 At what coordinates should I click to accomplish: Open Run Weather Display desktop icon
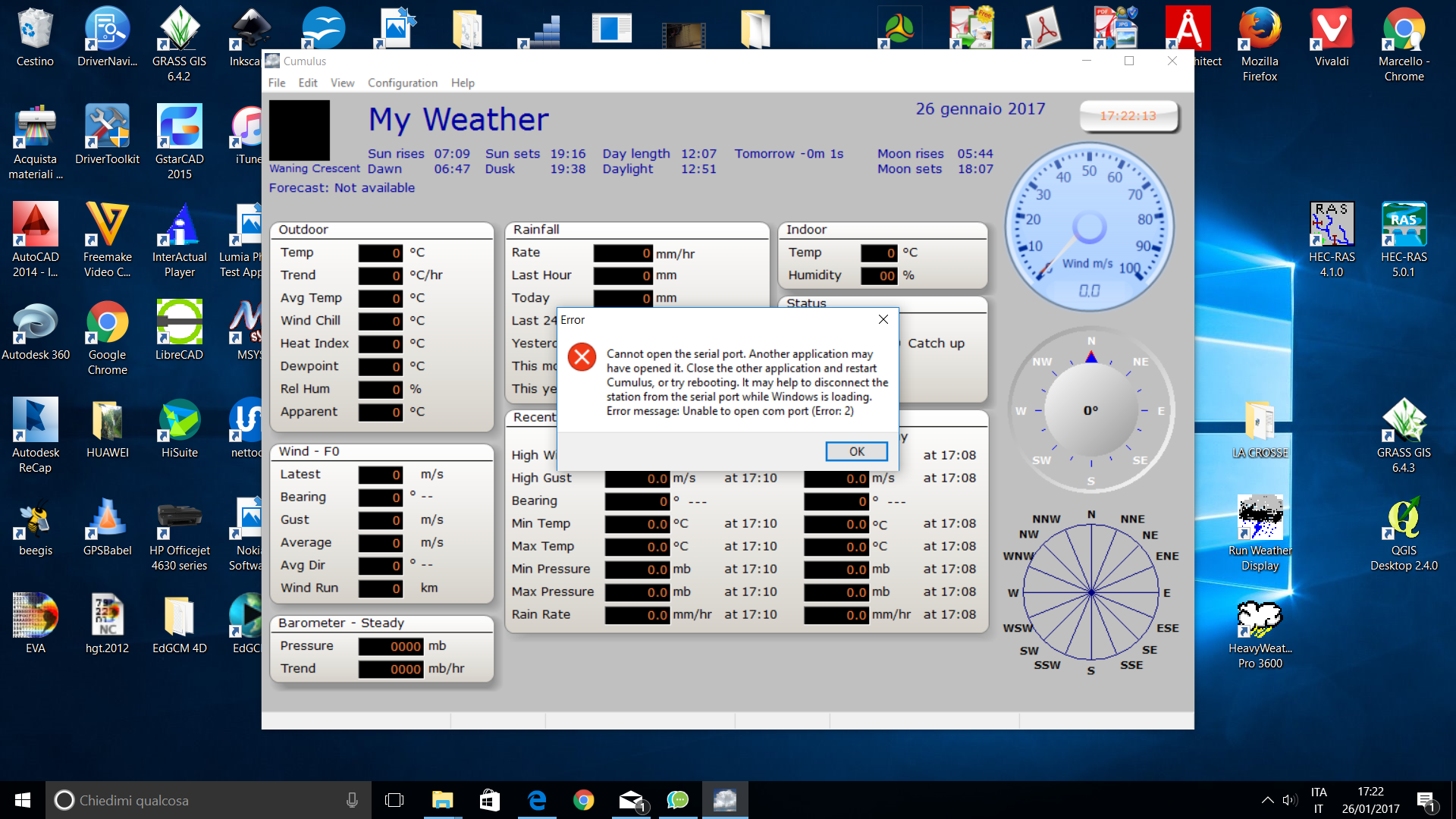1260,519
